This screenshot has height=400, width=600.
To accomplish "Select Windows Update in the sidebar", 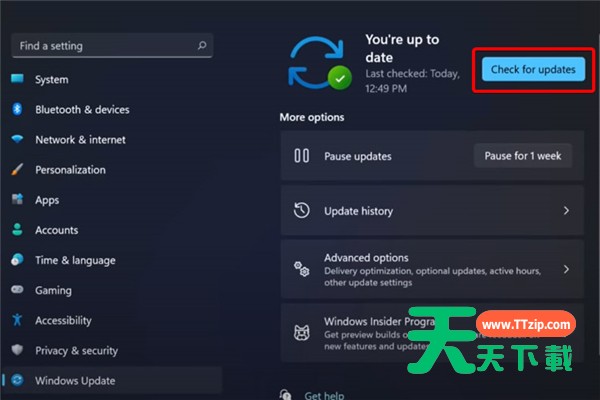I will tap(113, 380).
